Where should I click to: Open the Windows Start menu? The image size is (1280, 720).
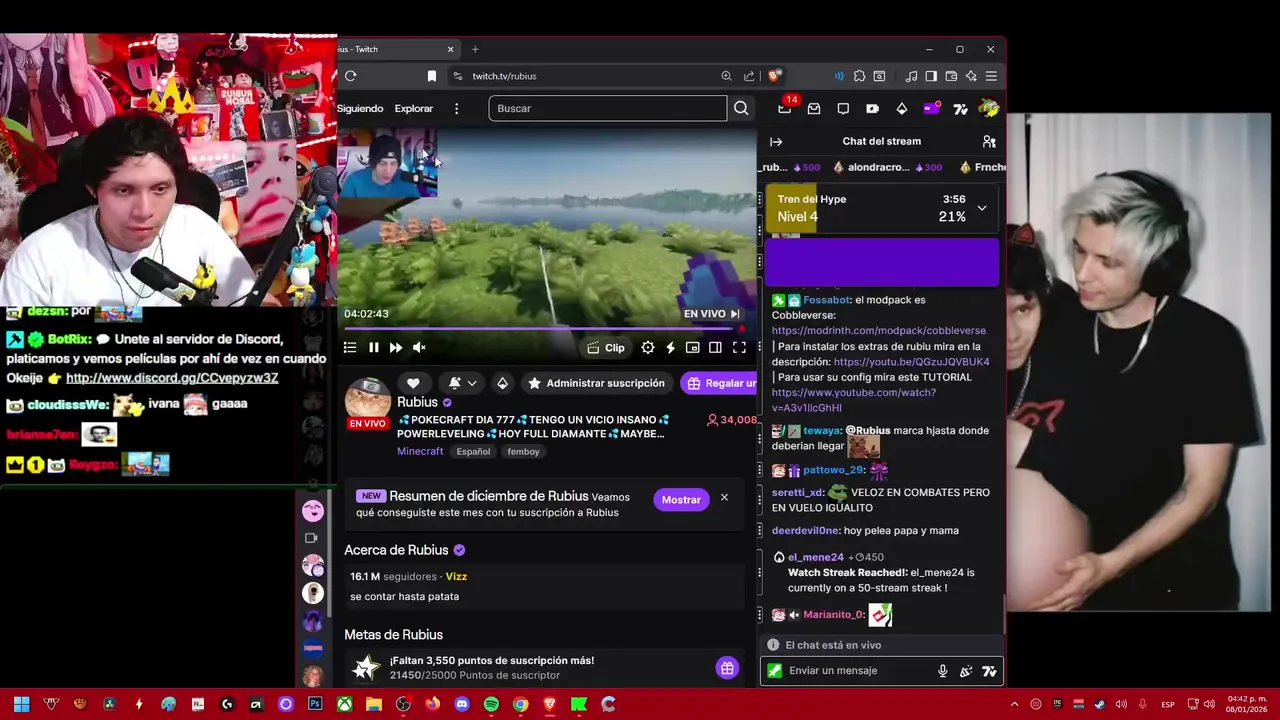[21, 704]
